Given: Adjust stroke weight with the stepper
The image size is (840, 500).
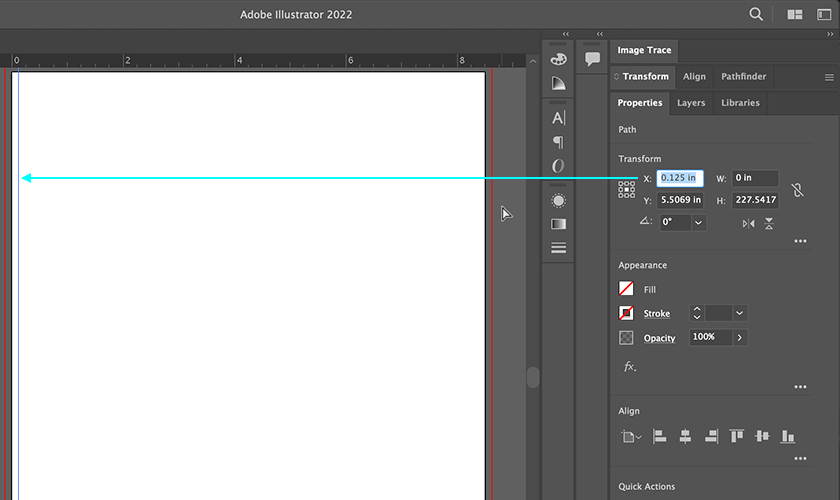Looking at the screenshot, I should point(696,313).
